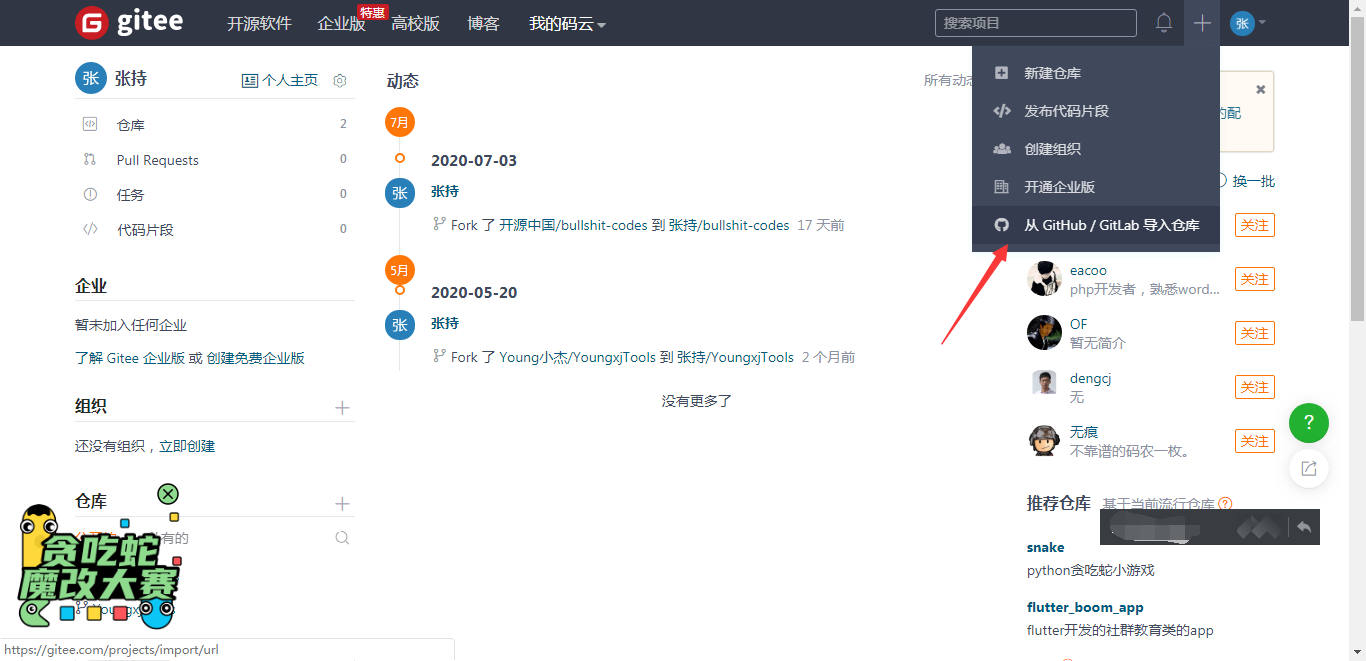Click the plus create icon in header
The width and height of the screenshot is (1366, 661).
click(1202, 23)
